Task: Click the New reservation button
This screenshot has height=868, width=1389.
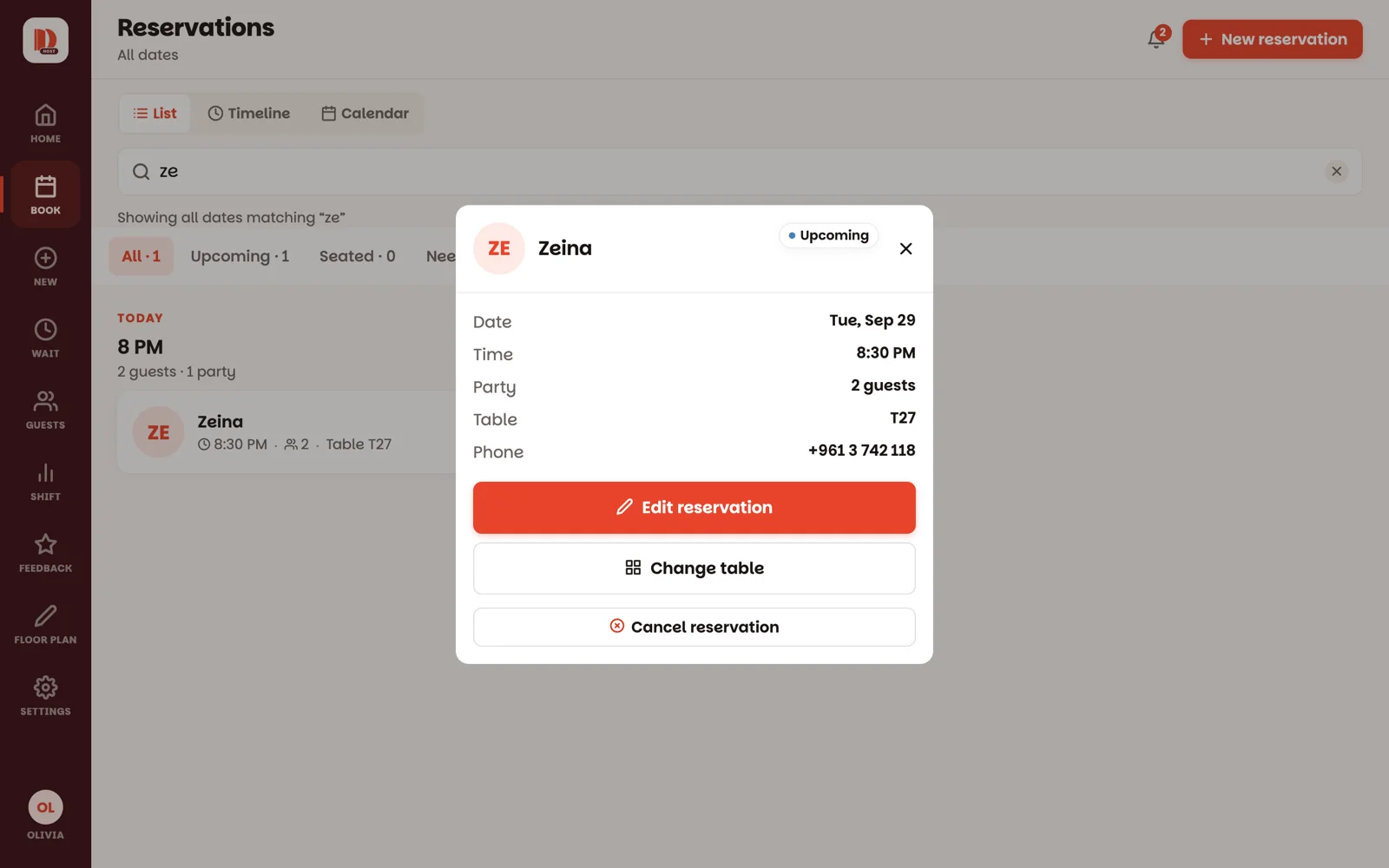Action: point(1272,39)
